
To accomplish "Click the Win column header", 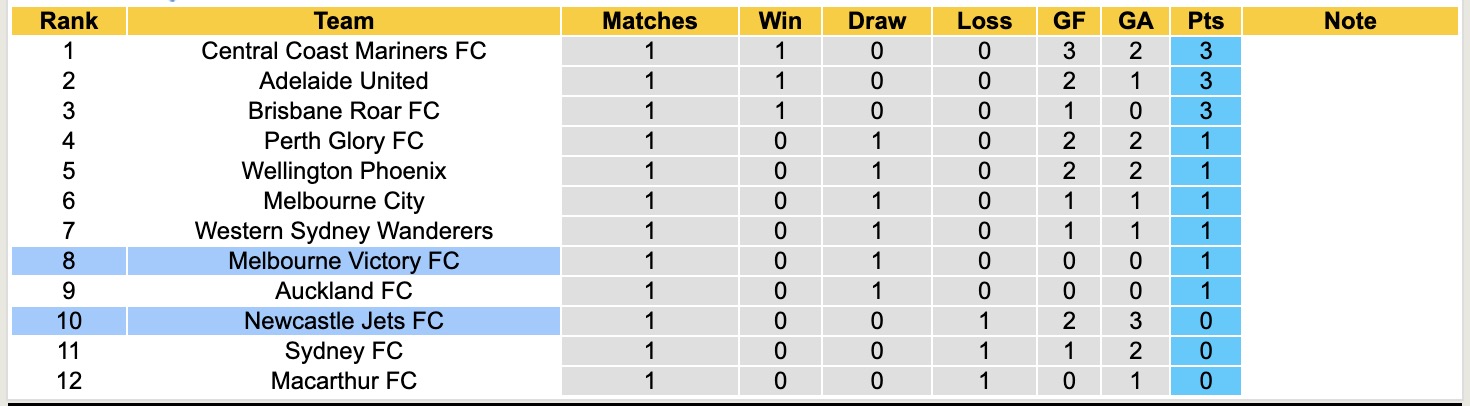I will [780, 21].
